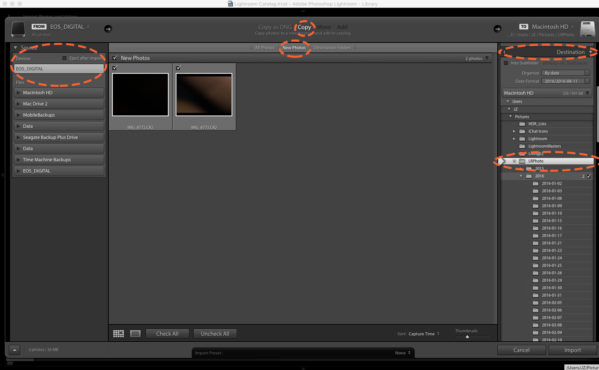Select the highlighted LRPhoto destination folder
This screenshot has height=370, width=599.
[549, 162]
